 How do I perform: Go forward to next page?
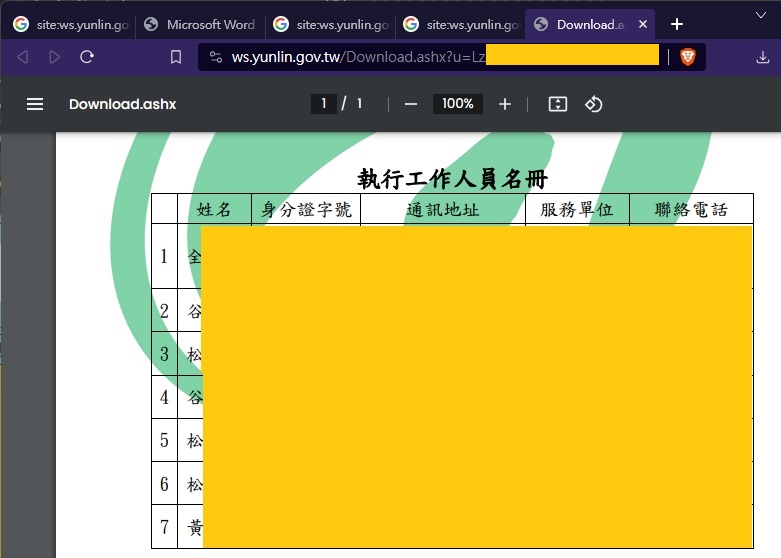[55, 57]
